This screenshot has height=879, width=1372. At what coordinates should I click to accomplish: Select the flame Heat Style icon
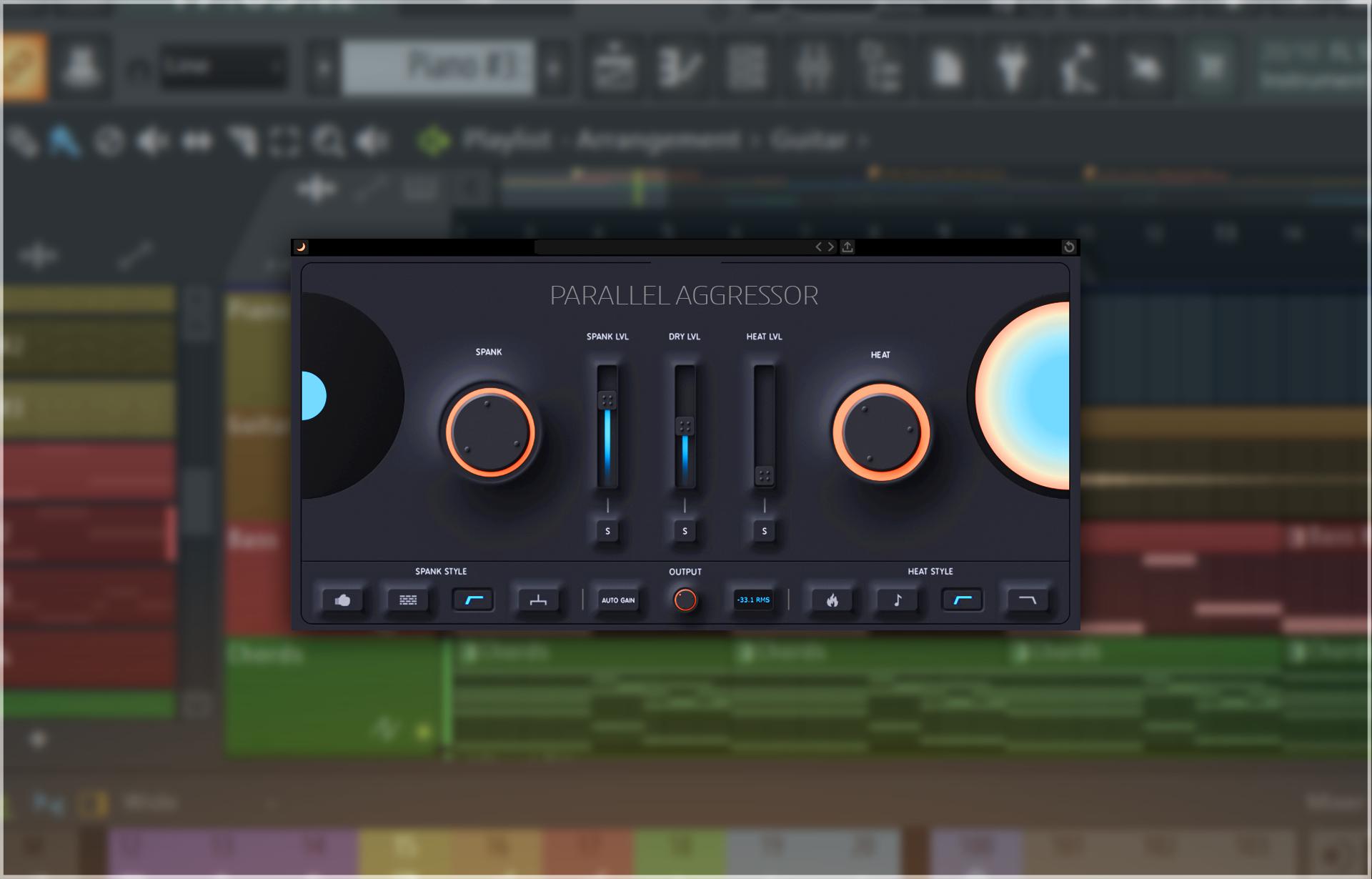click(832, 600)
